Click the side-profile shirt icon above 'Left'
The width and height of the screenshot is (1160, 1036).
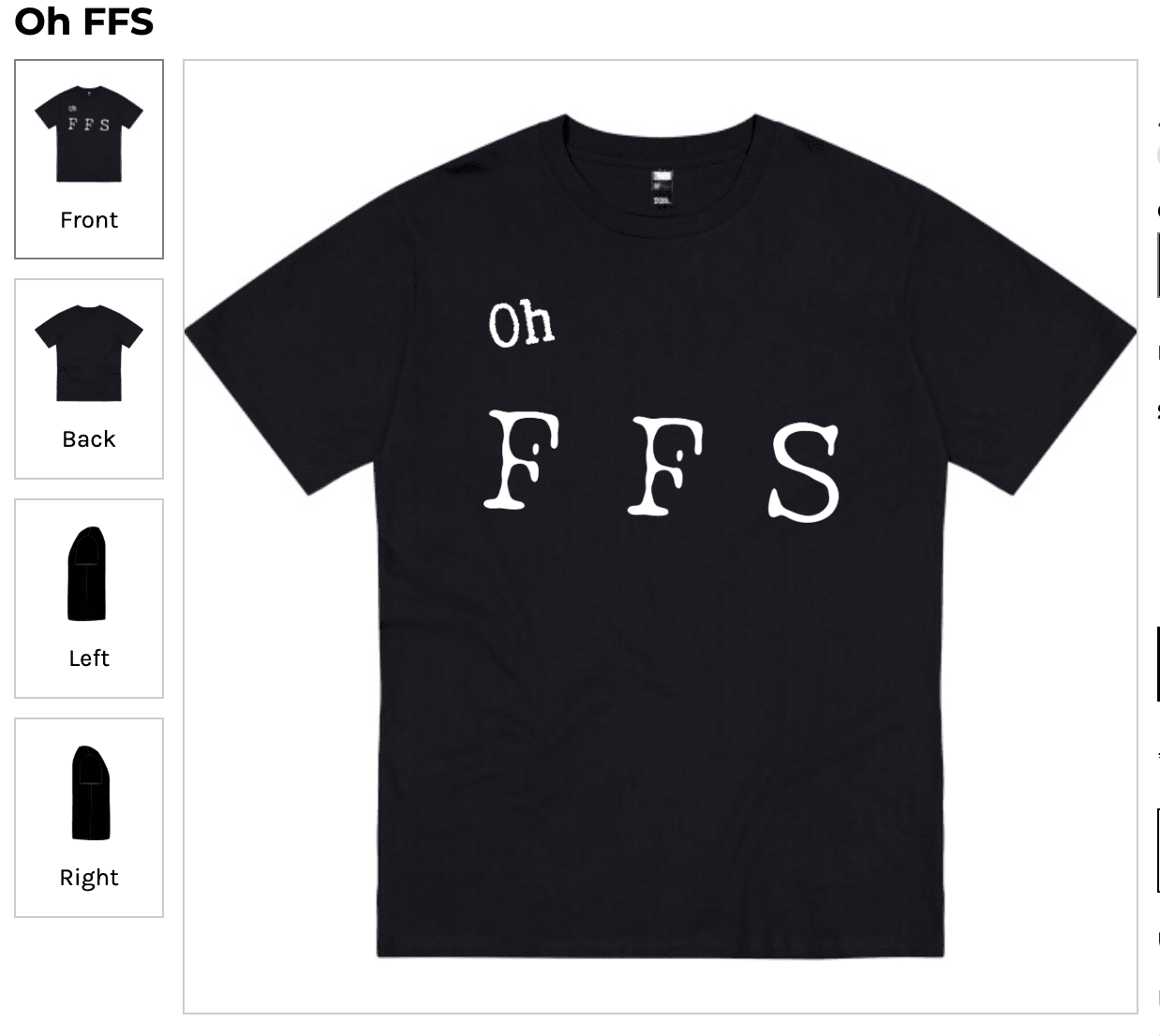(x=86, y=573)
